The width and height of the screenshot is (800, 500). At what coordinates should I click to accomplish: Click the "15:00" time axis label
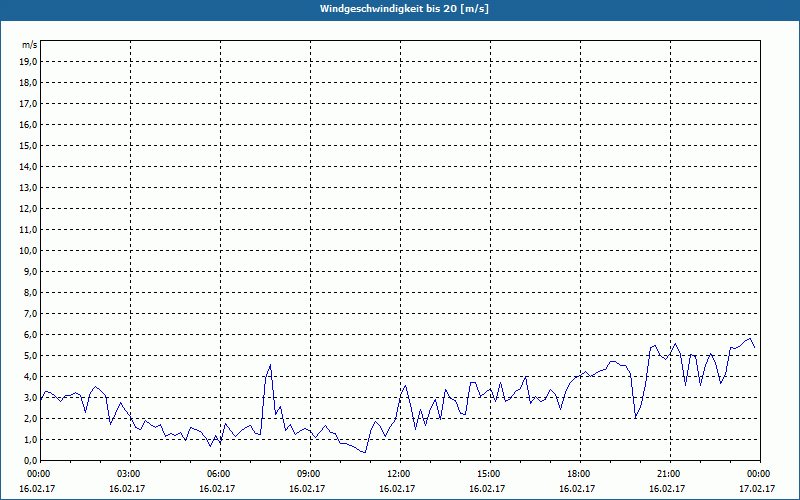[490, 474]
